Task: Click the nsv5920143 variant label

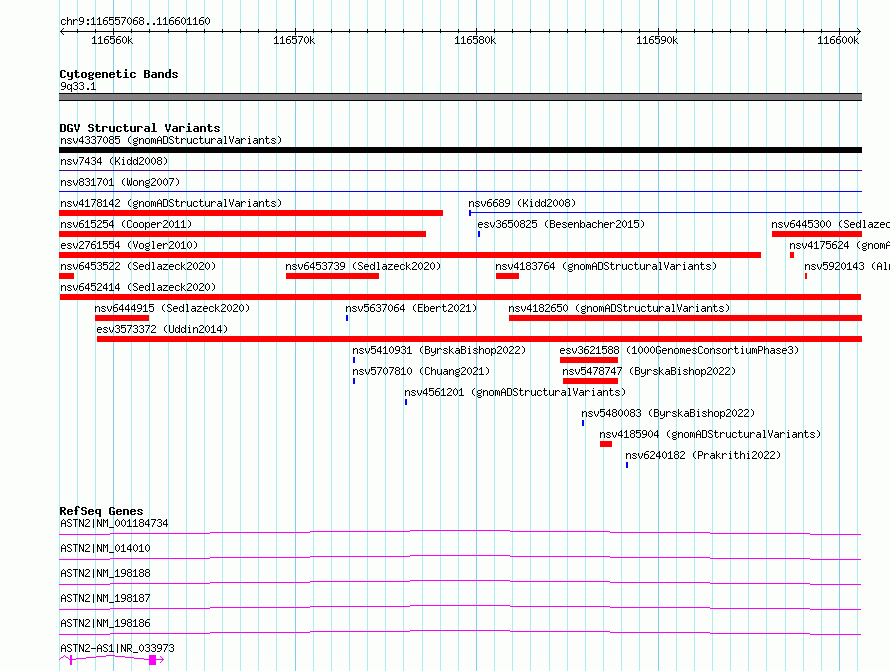Action: [x=847, y=266]
